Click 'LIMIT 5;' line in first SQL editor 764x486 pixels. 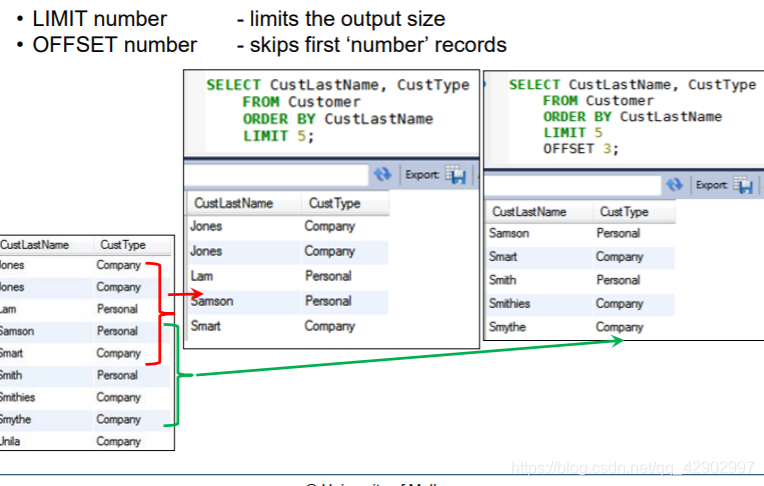click(279, 136)
